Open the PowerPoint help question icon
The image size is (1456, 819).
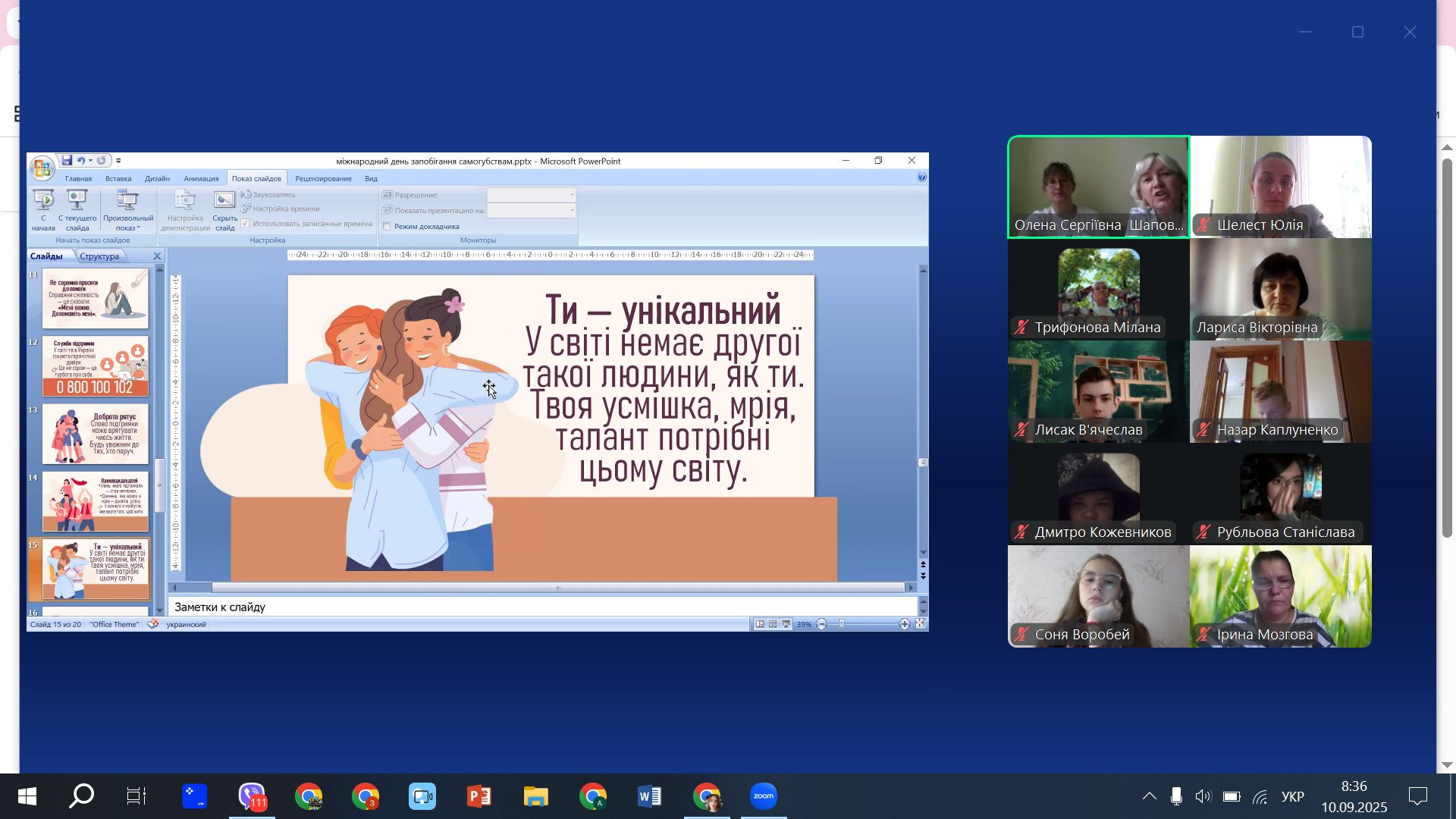tap(921, 177)
